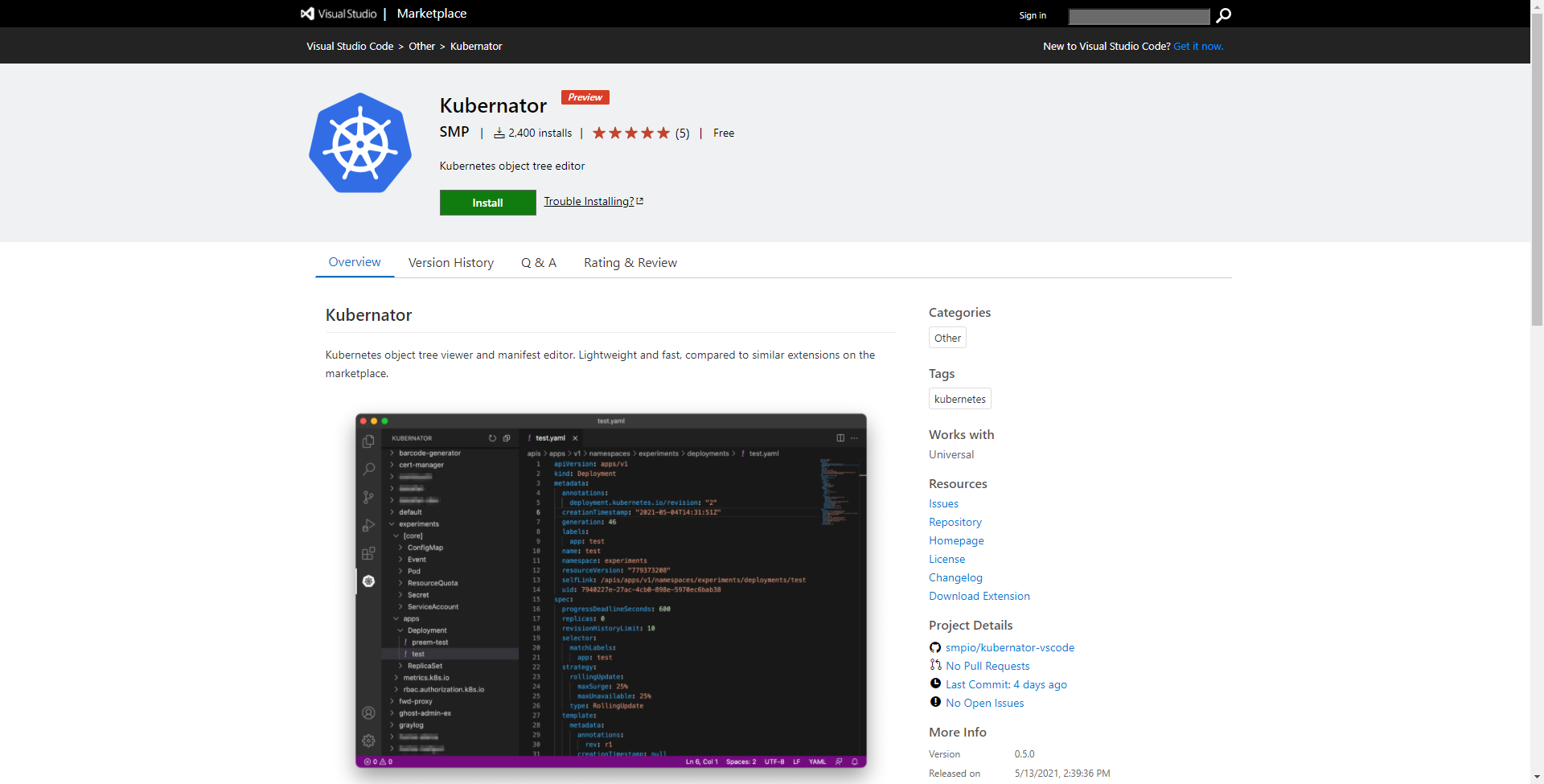Switch to the Version History tab
This screenshot has width=1544, height=784.
click(x=451, y=263)
